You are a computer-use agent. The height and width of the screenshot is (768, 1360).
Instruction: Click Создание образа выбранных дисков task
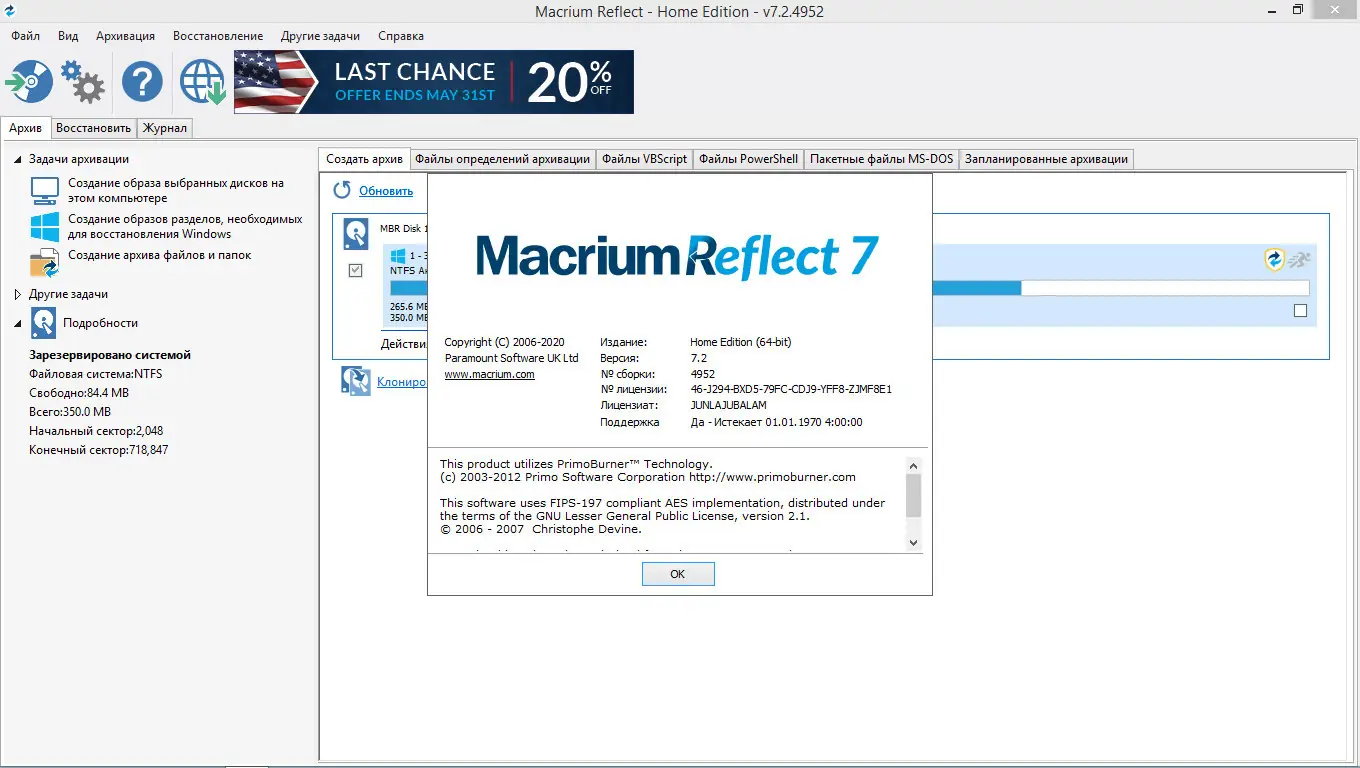pos(176,190)
